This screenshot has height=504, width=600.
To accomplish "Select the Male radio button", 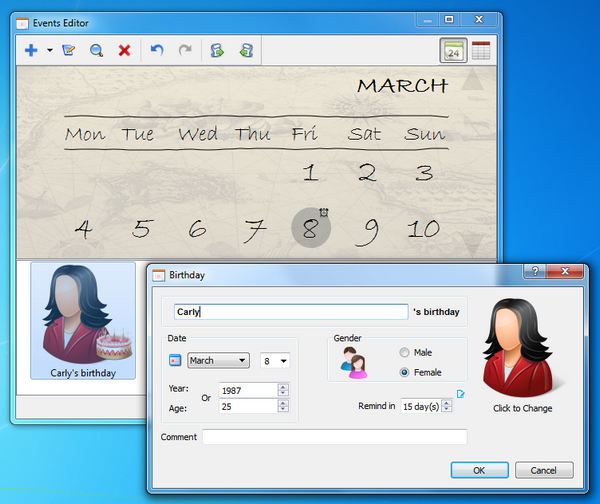I will (404, 352).
